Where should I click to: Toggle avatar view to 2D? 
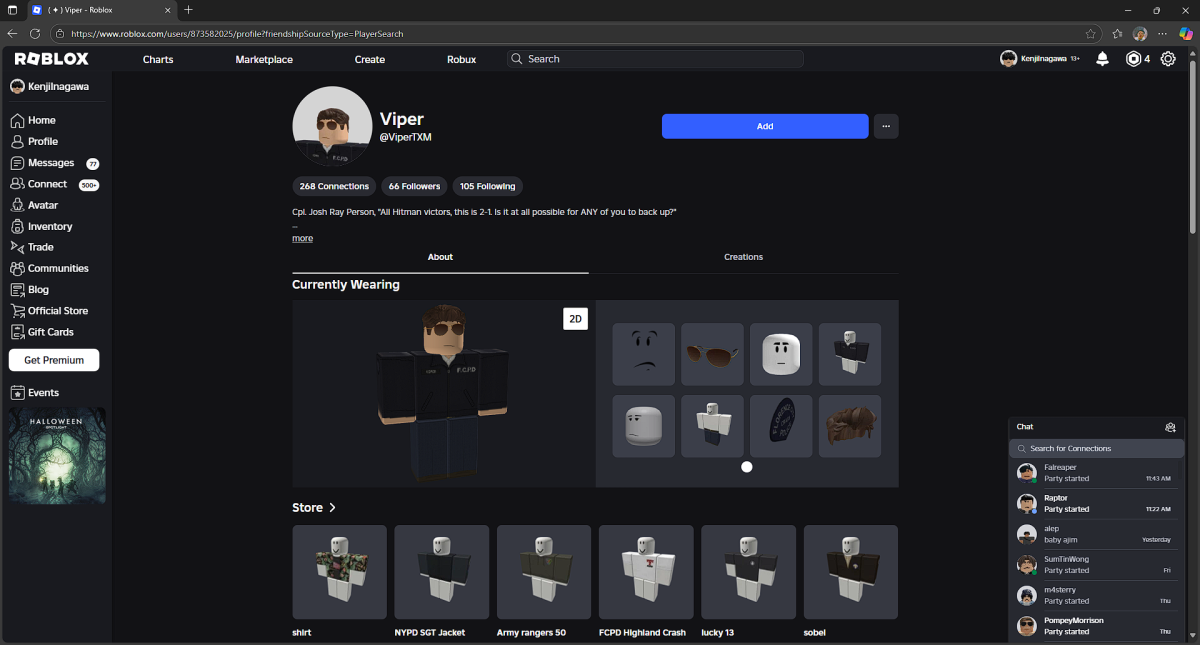(x=575, y=320)
